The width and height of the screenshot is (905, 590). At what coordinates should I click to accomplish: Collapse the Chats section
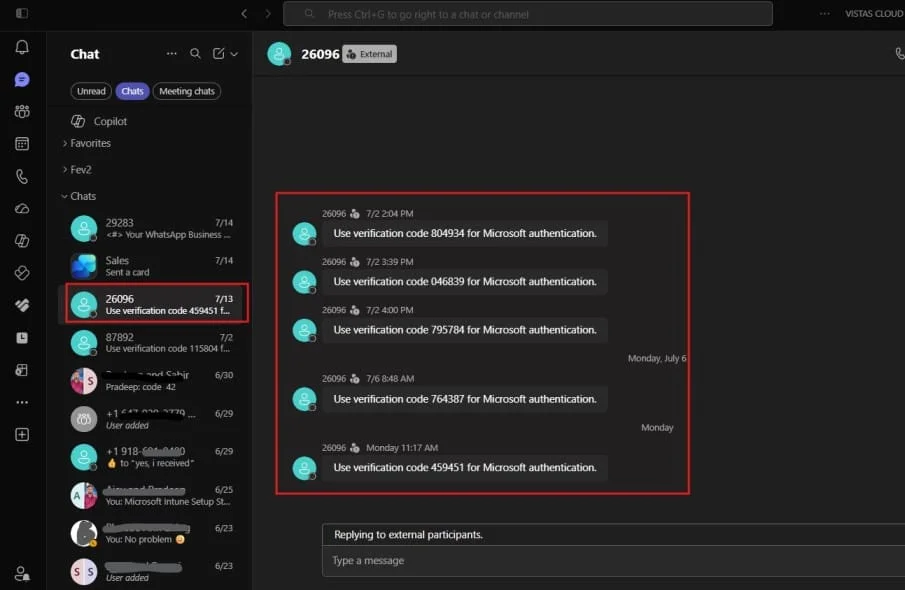click(79, 196)
